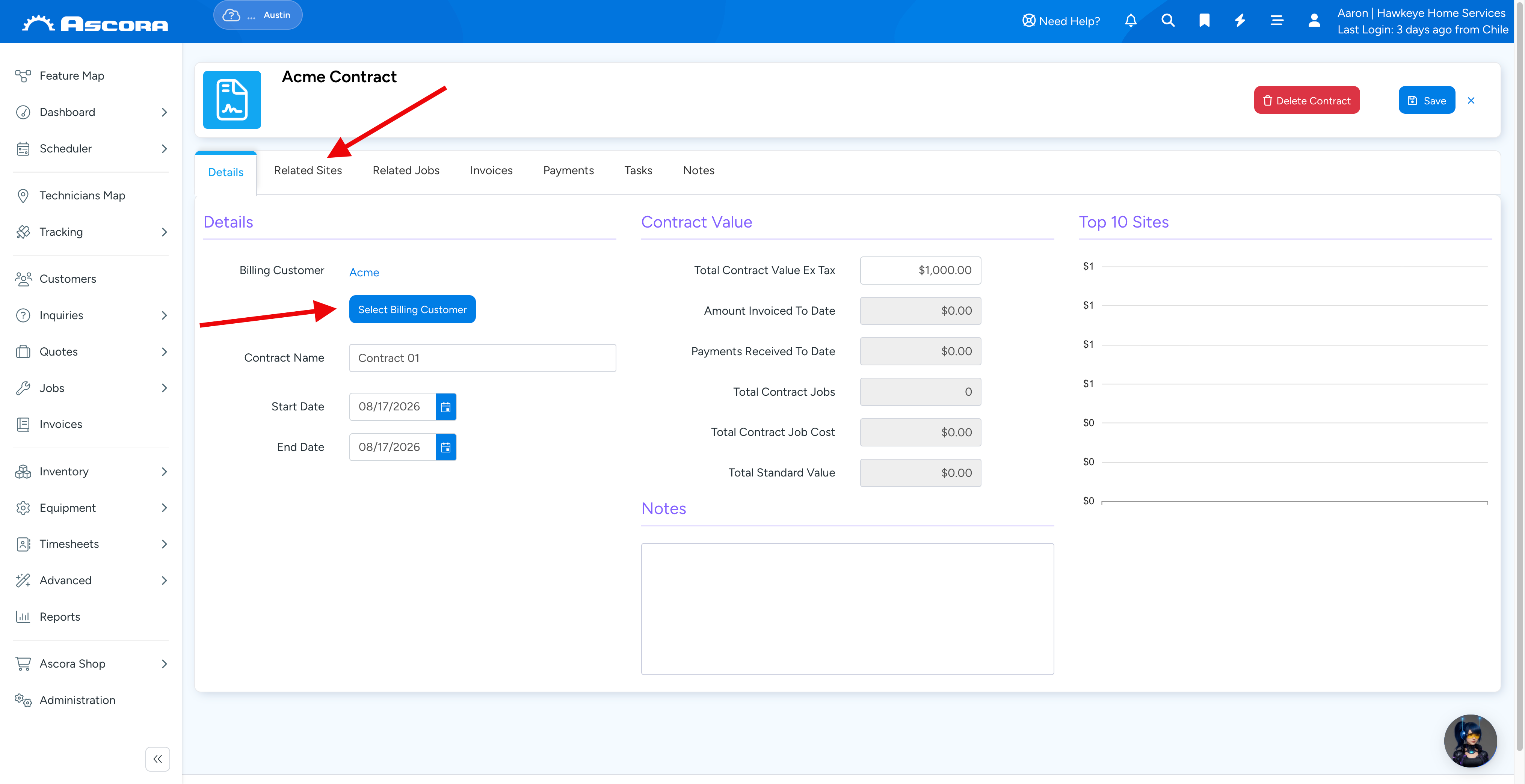This screenshot has height=784, width=1525.
Task: Click the lightning bolt quick actions icon
Action: (1240, 21)
